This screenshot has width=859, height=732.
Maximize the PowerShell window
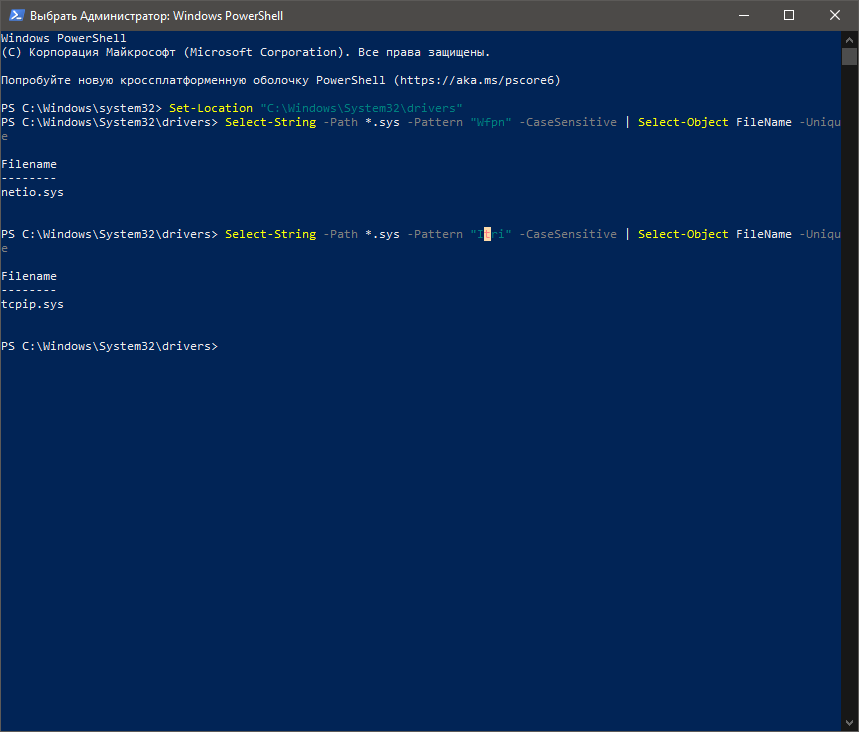click(x=789, y=15)
